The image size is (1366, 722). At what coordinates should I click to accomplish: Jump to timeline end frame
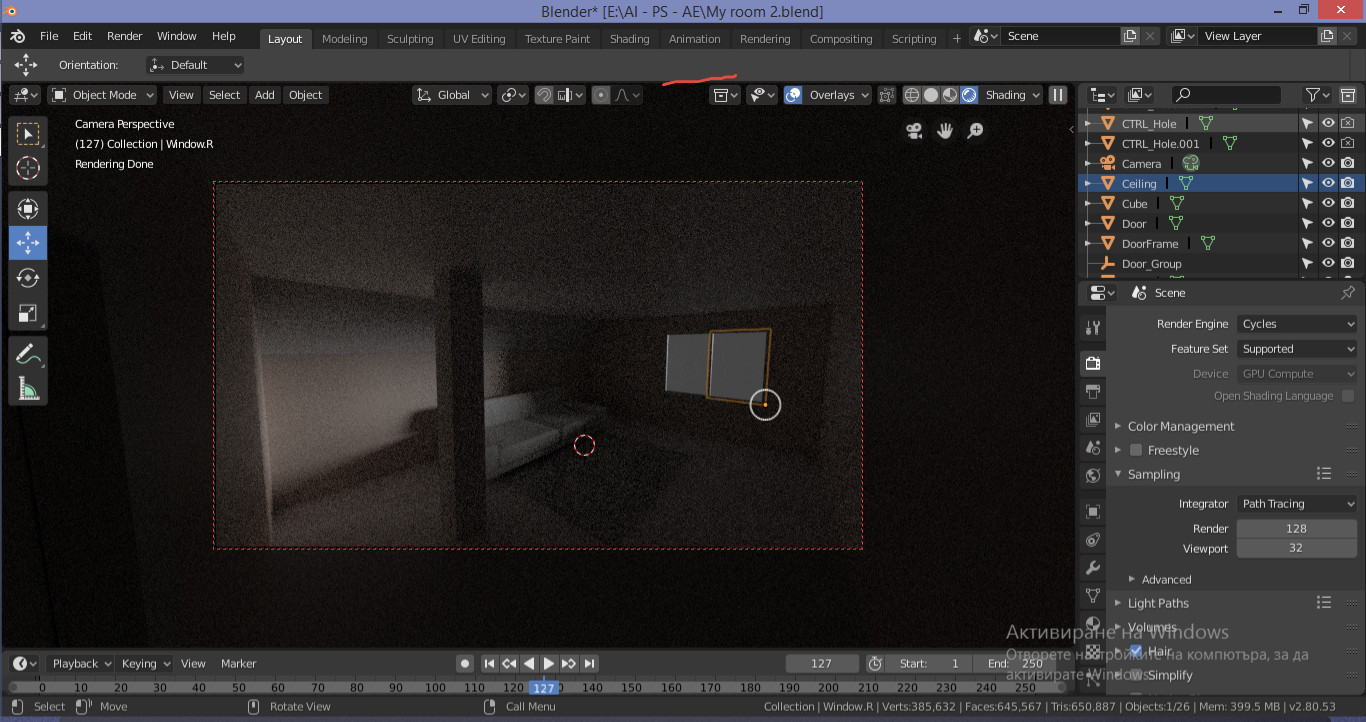click(590, 663)
